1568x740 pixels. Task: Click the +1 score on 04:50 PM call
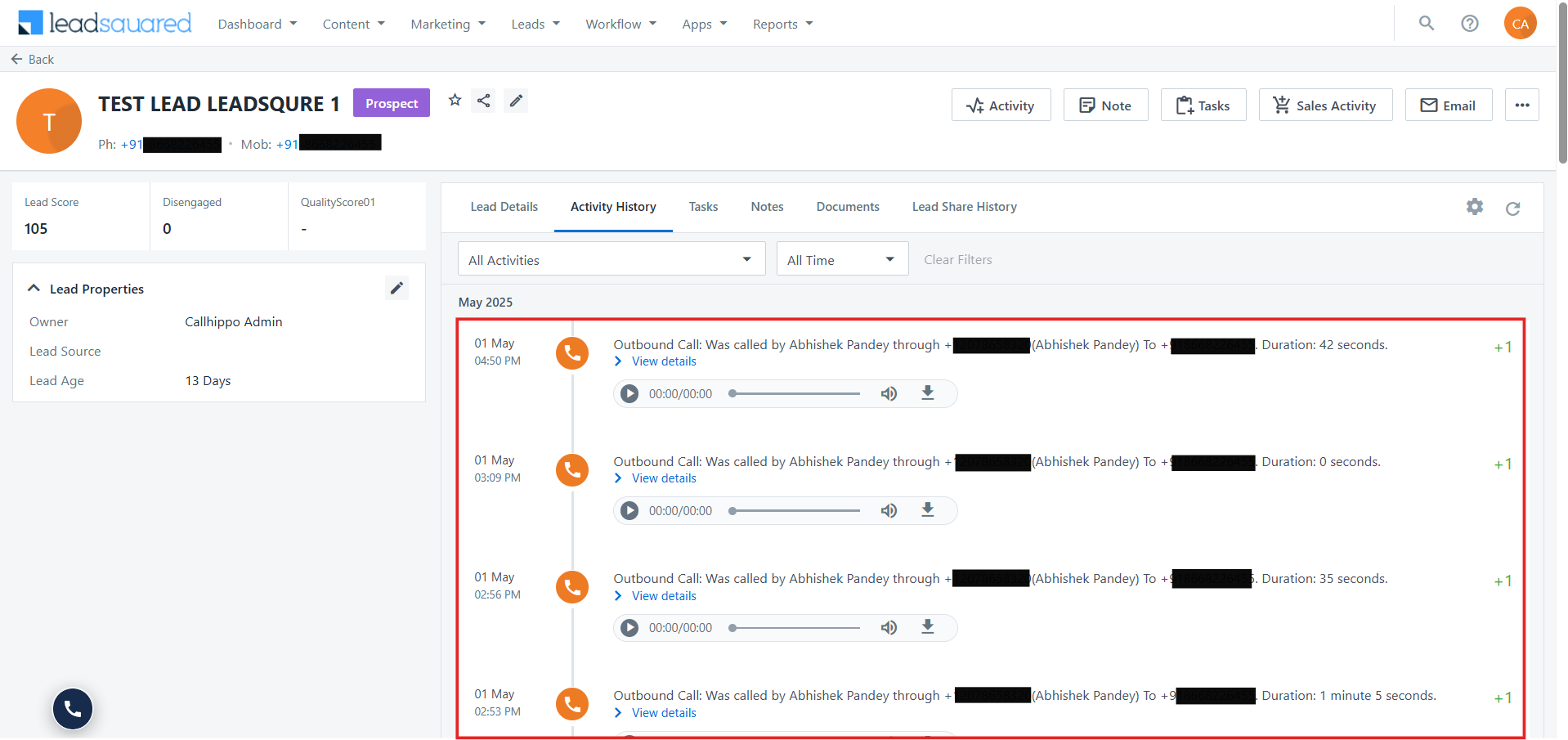pos(1503,347)
